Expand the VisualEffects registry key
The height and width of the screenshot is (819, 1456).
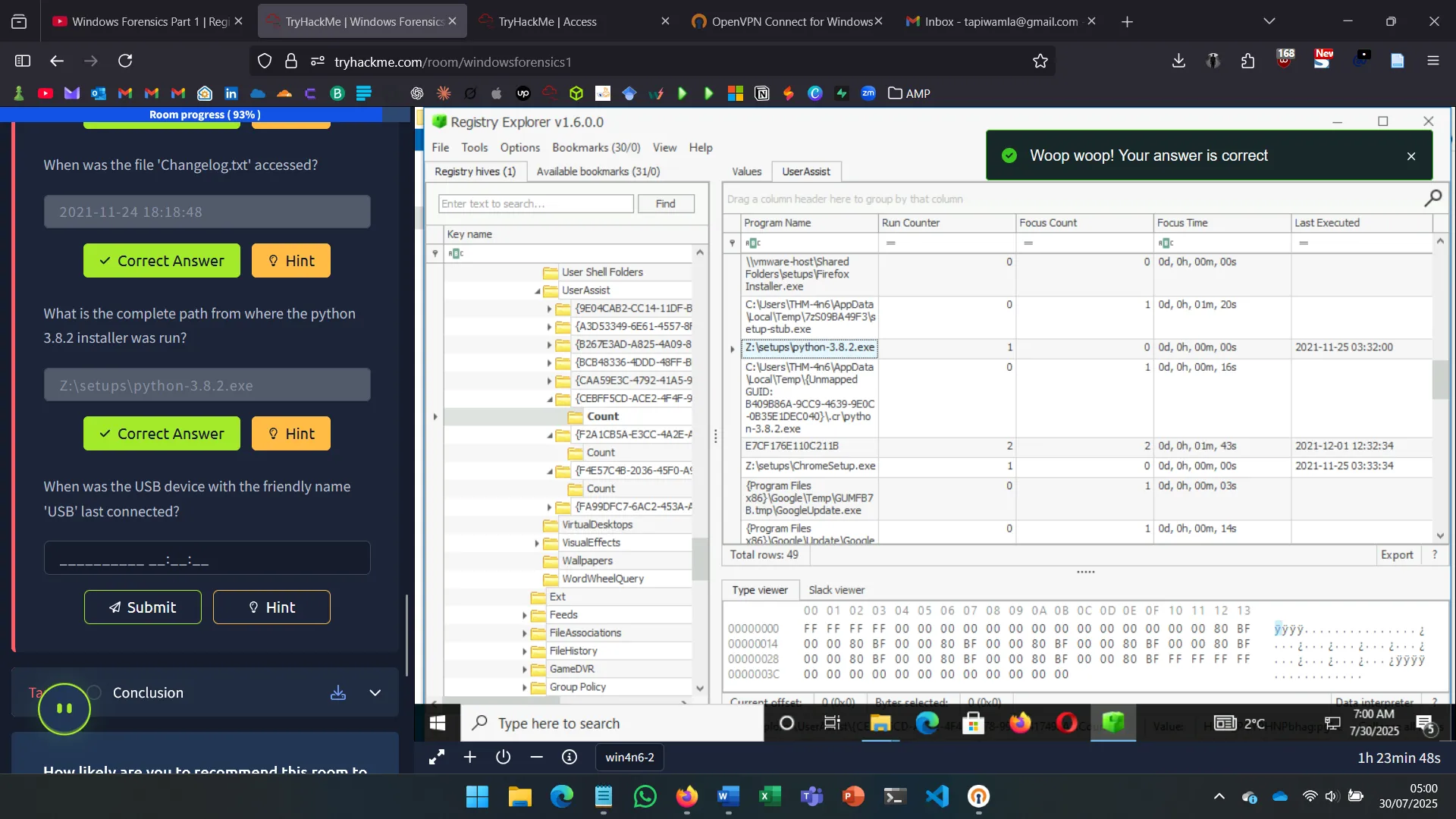pyautogui.click(x=537, y=543)
